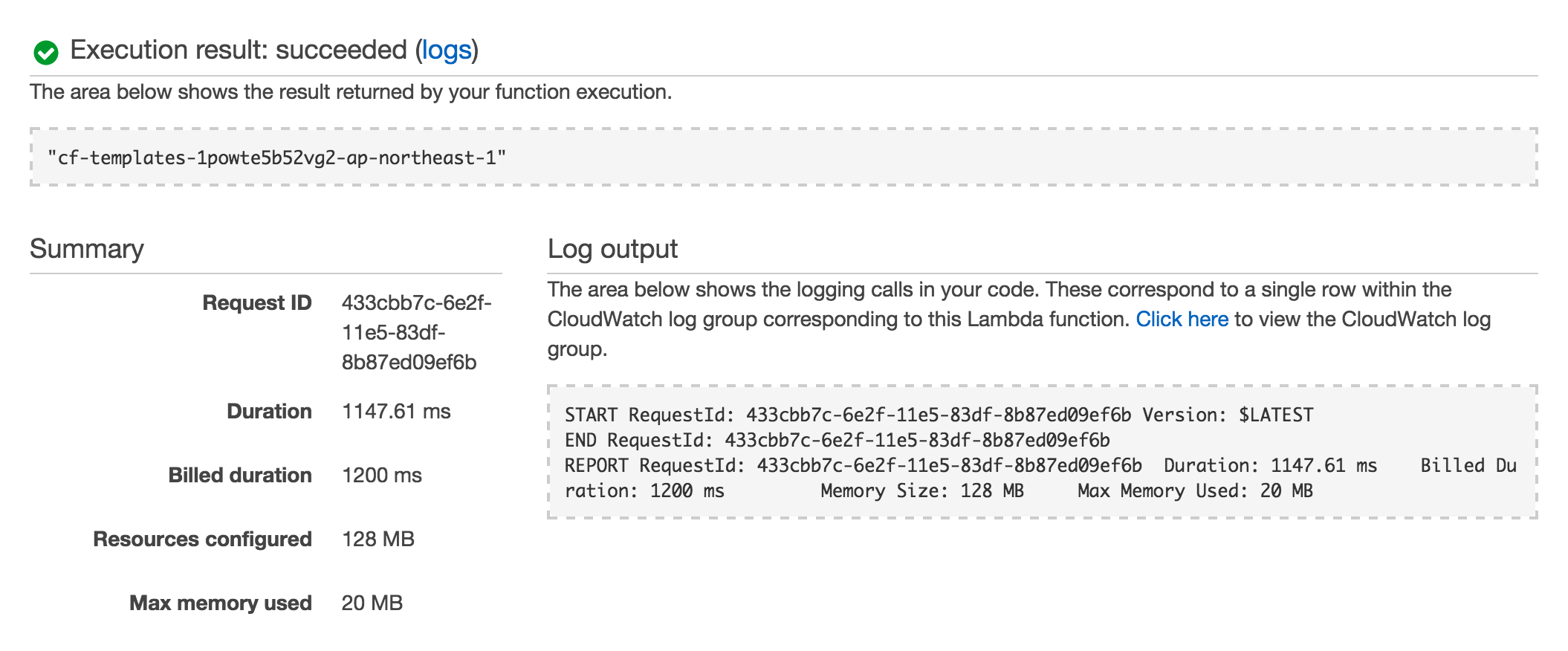The width and height of the screenshot is (1568, 651).
Task: Click the Billed duration value 1200 ms
Action: [382, 476]
